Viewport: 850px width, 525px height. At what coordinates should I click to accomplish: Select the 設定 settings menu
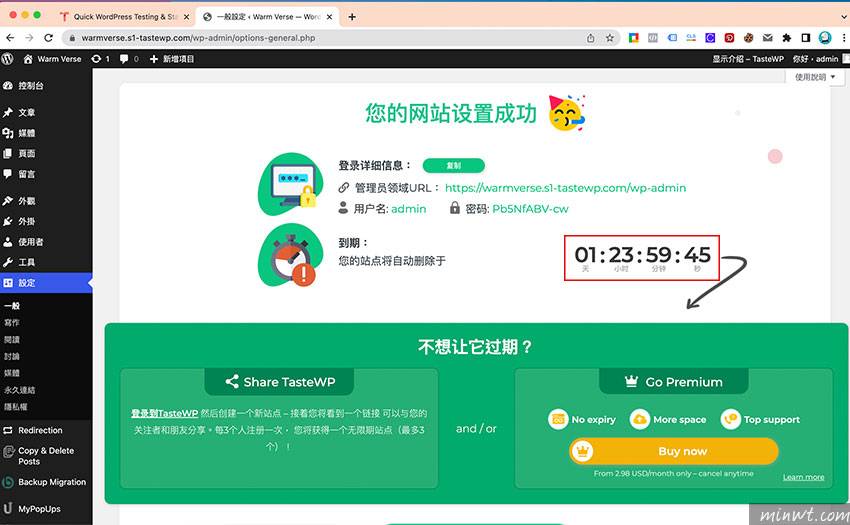[x=46, y=283]
